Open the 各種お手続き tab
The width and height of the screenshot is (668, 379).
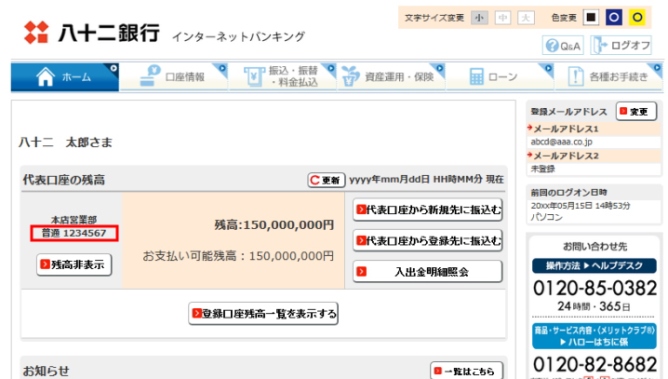609,77
